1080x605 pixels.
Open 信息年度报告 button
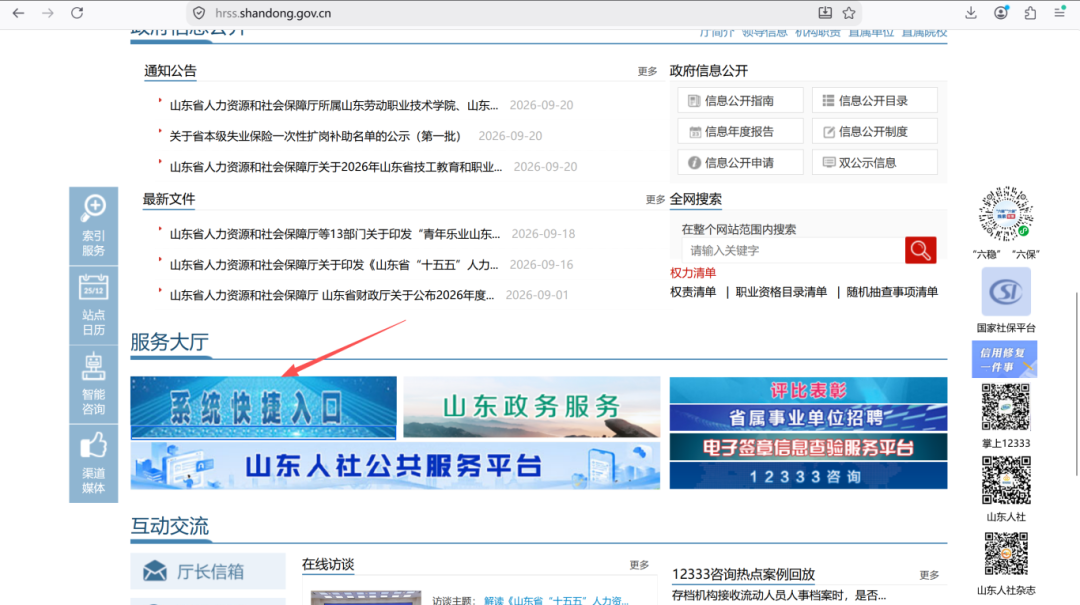[740, 132]
